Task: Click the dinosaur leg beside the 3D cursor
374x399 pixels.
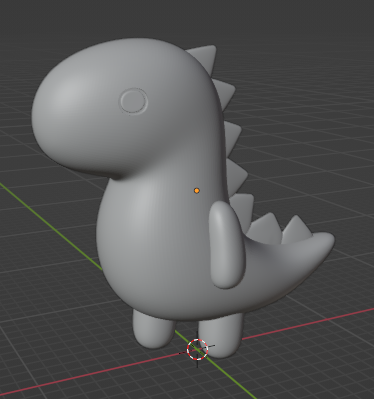Action: click(220, 335)
